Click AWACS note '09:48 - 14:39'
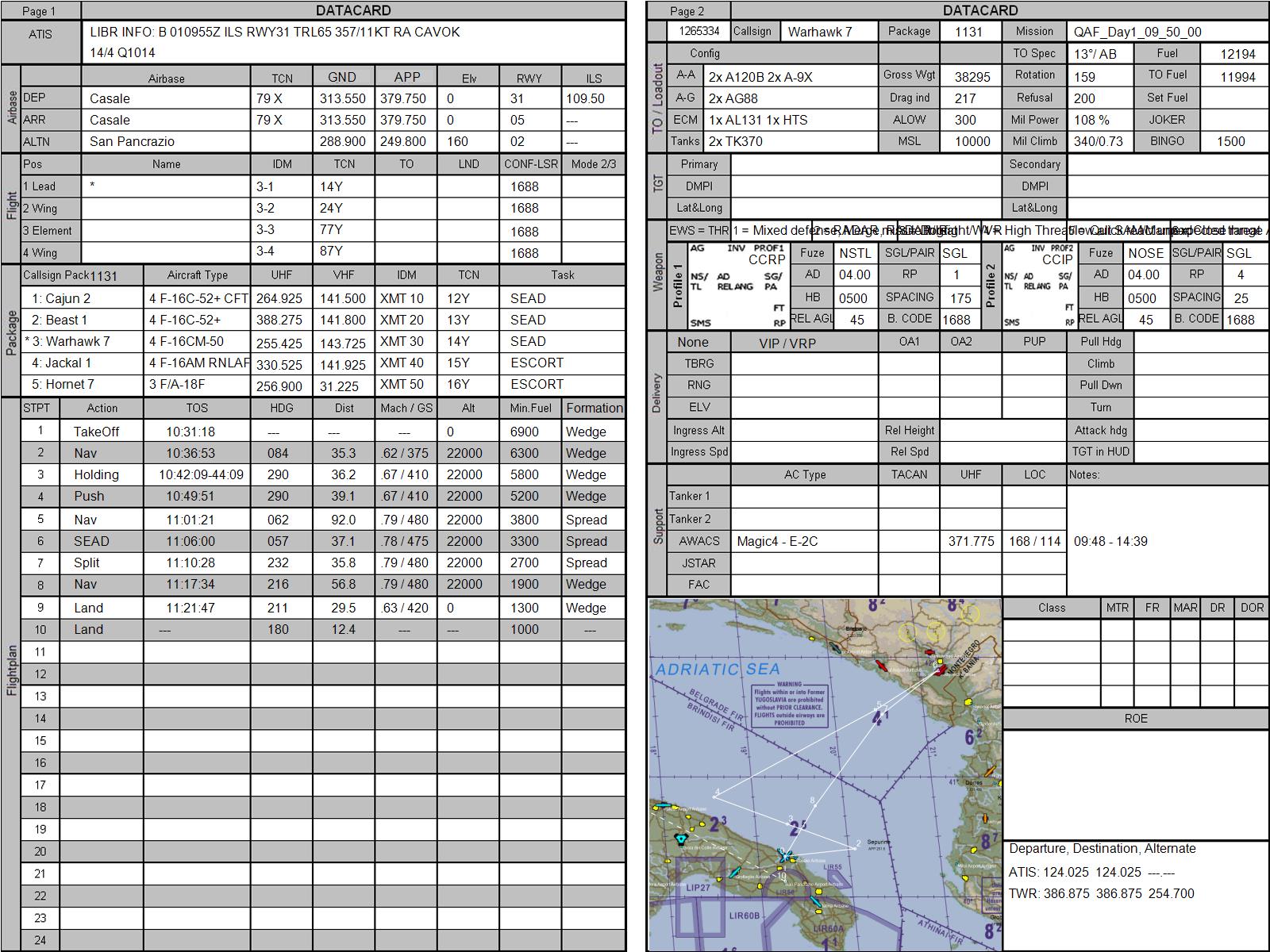This screenshot has width=1270, height=952. click(x=1110, y=541)
